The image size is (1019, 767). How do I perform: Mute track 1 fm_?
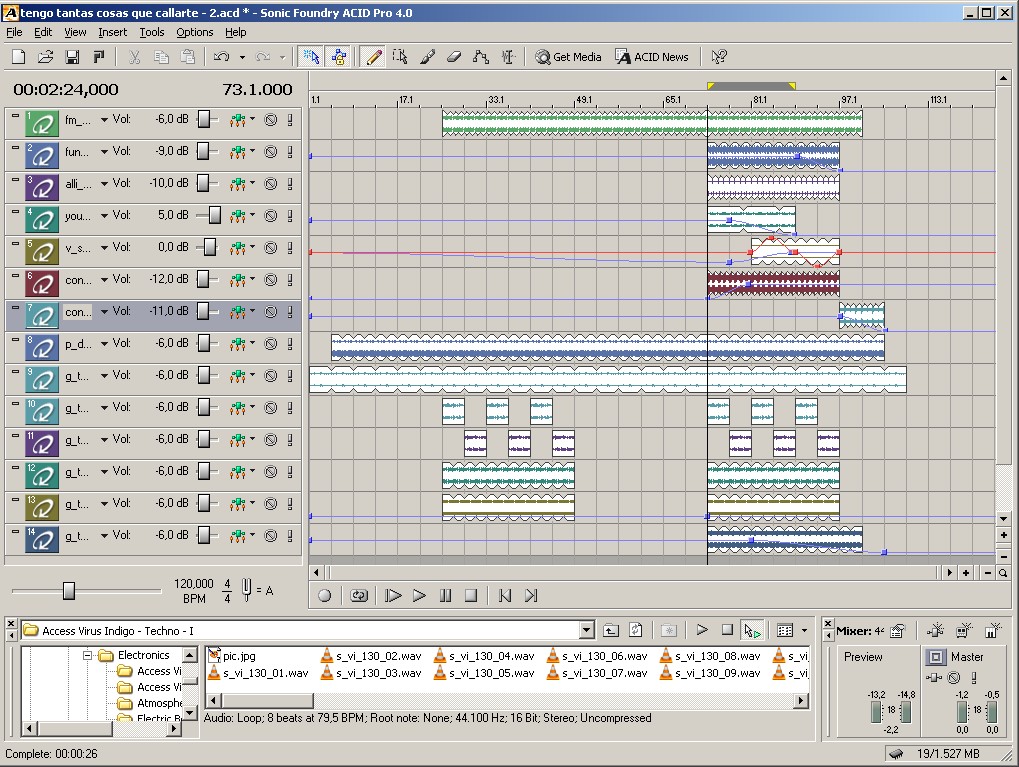(x=271, y=120)
